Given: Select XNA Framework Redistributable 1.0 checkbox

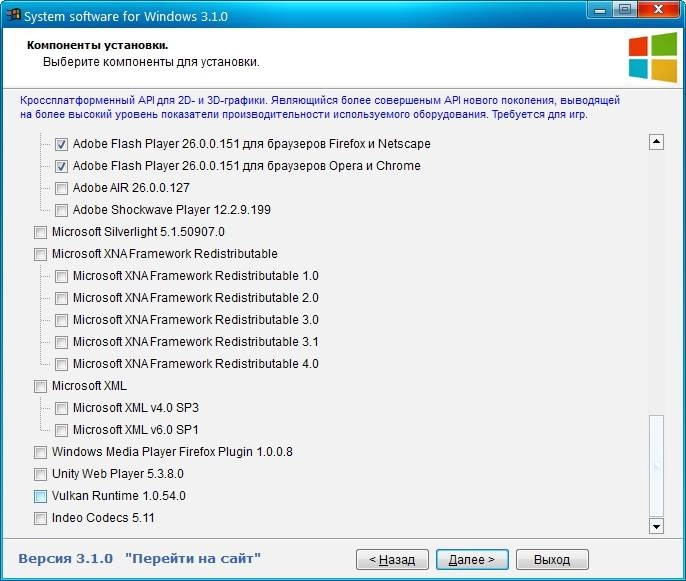Looking at the screenshot, I should point(61,276).
